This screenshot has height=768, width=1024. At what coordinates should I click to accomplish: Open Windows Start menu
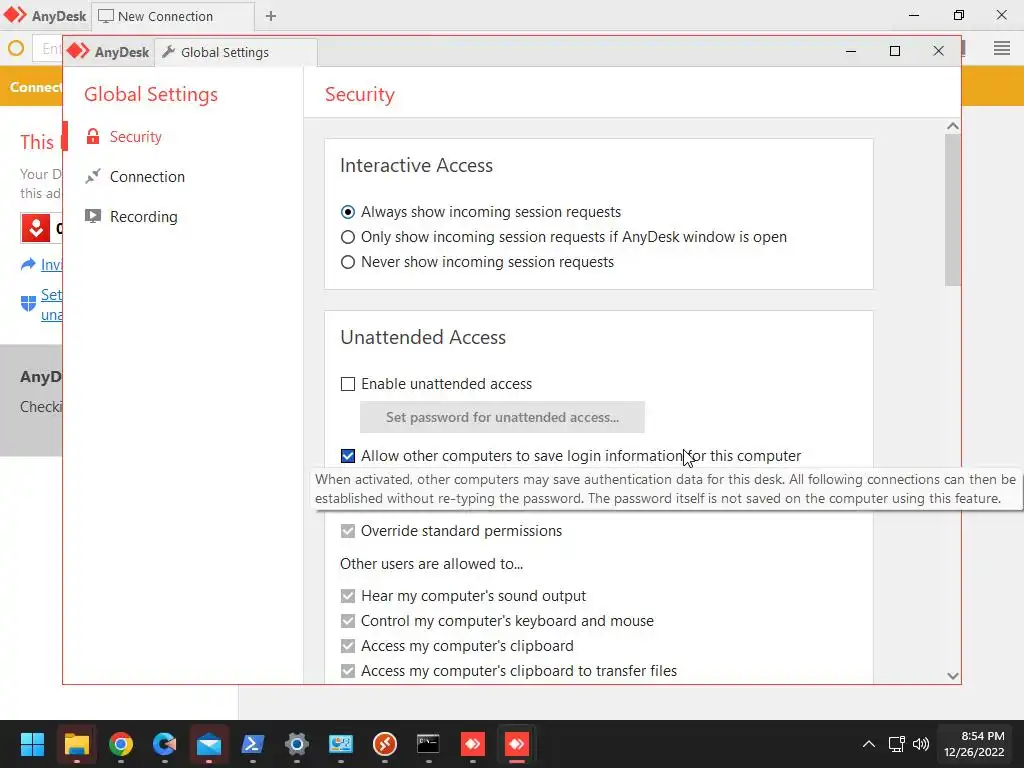pyautogui.click(x=32, y=744)
